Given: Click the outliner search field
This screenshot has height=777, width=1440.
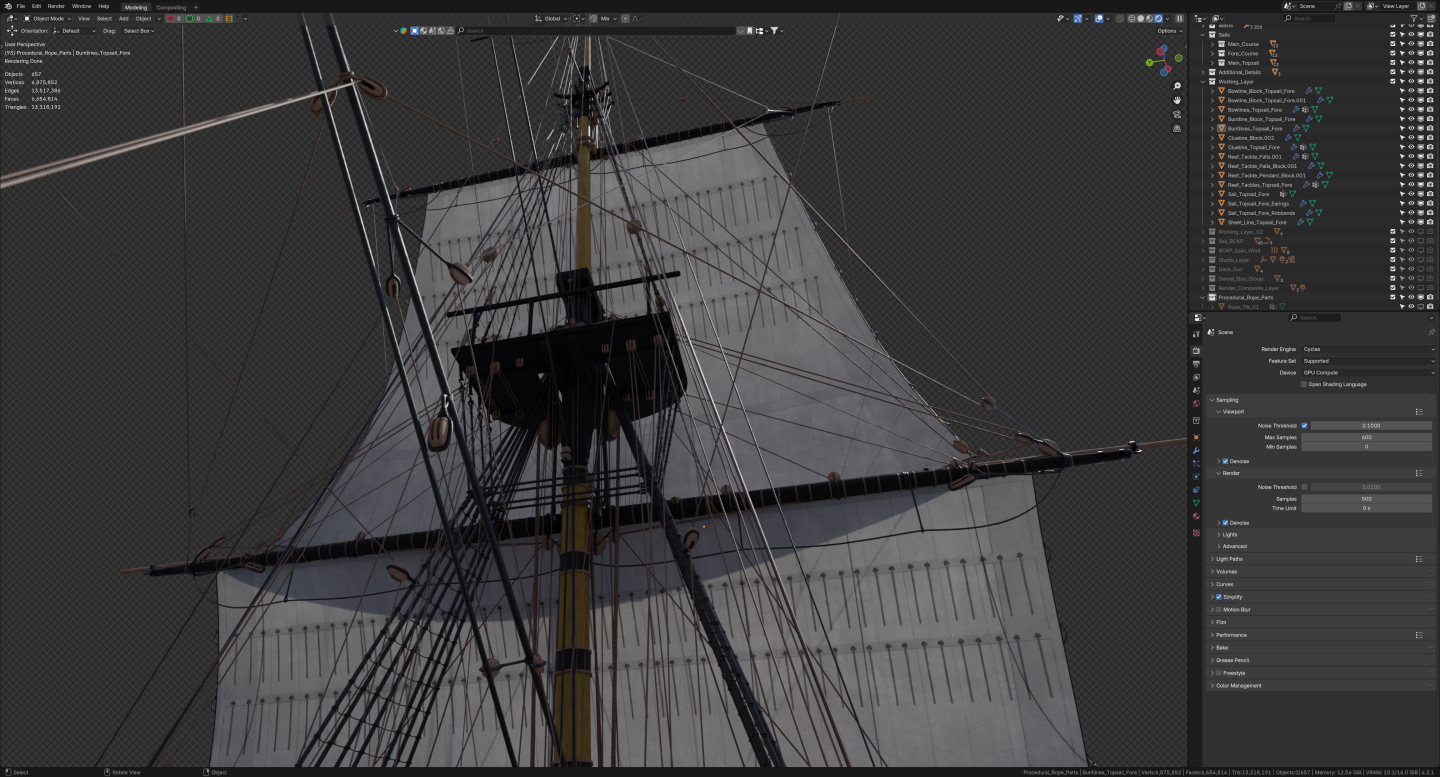Looking at the screenshot, I should 1310,18.
